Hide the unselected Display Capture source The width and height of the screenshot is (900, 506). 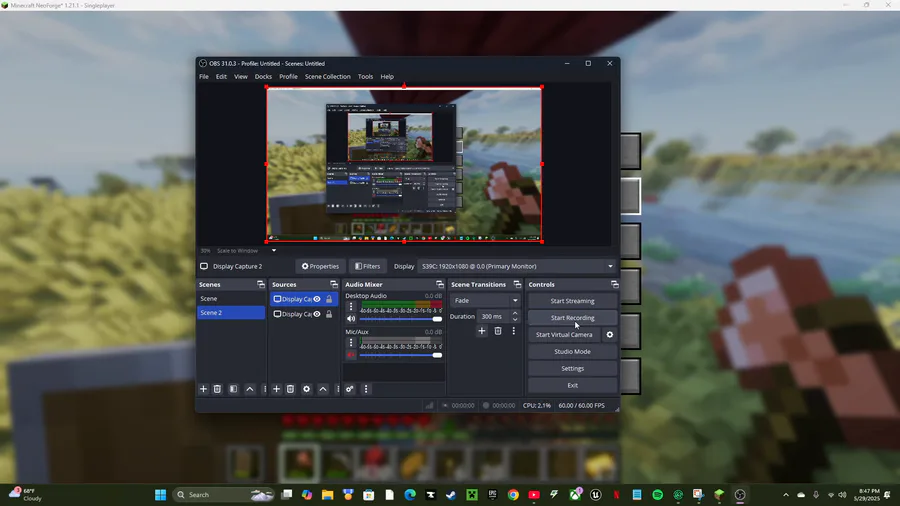pos(317,314)
